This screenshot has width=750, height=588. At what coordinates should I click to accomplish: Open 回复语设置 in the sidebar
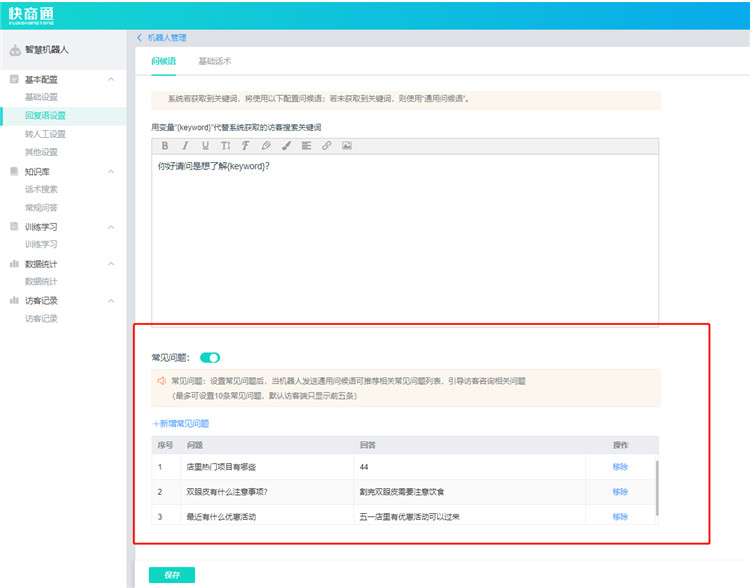click(45, 116)
